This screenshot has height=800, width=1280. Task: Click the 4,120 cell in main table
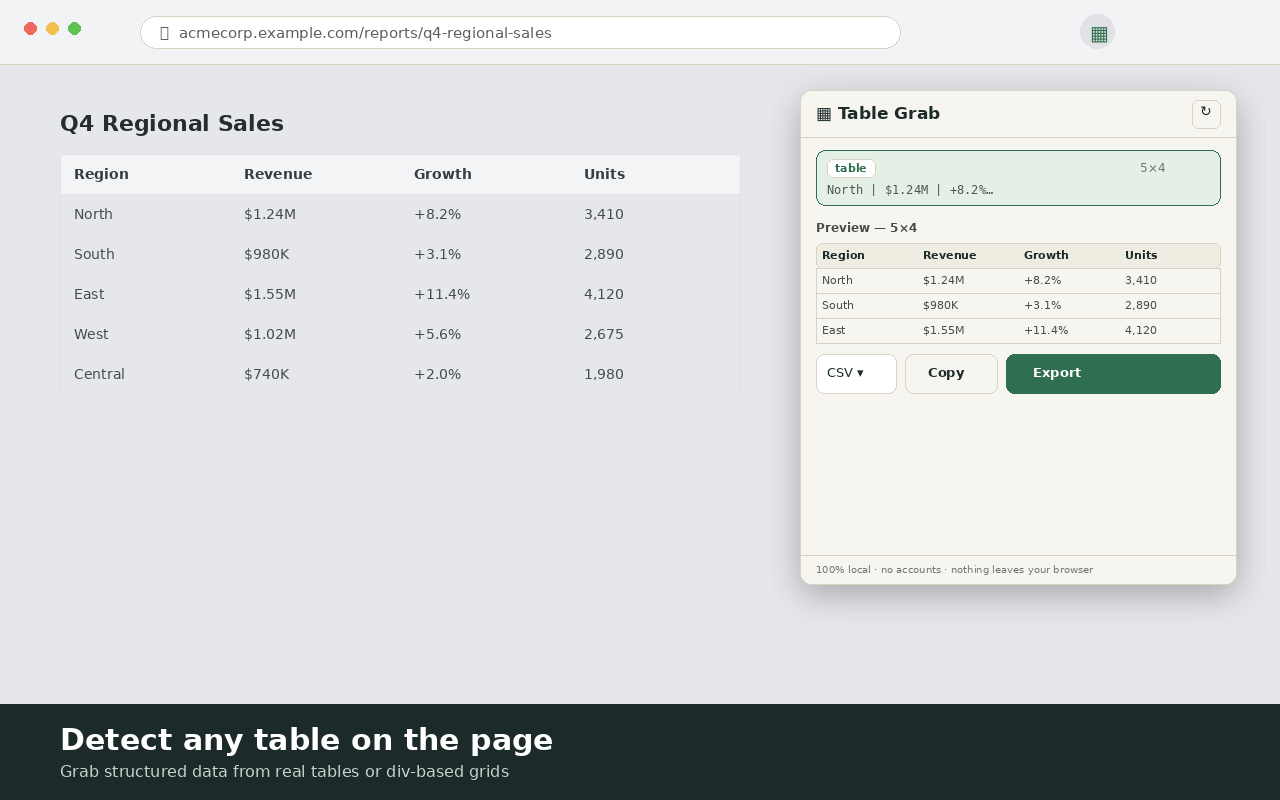click(604, 294)
